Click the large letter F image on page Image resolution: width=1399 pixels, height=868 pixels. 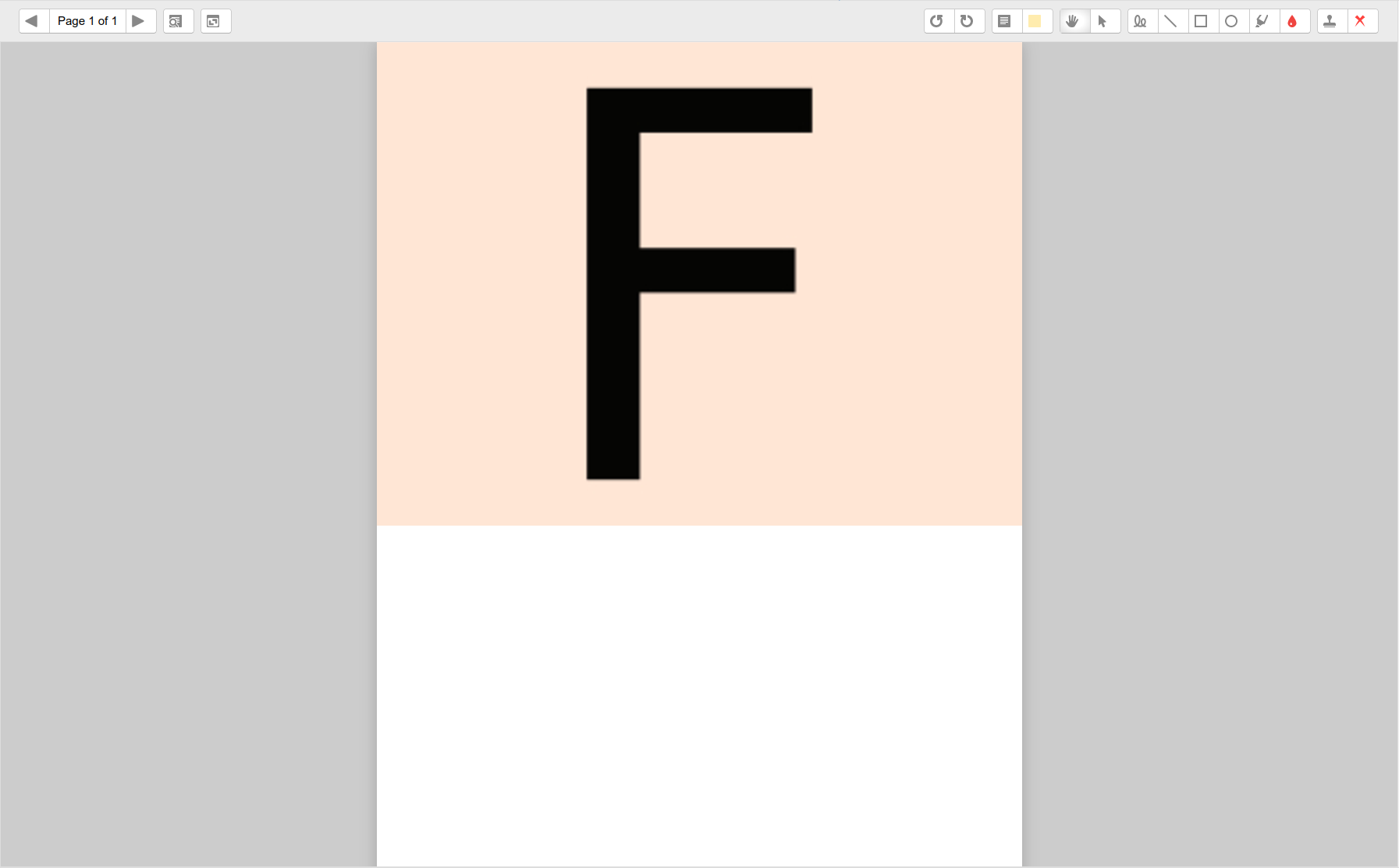point(699,283)
